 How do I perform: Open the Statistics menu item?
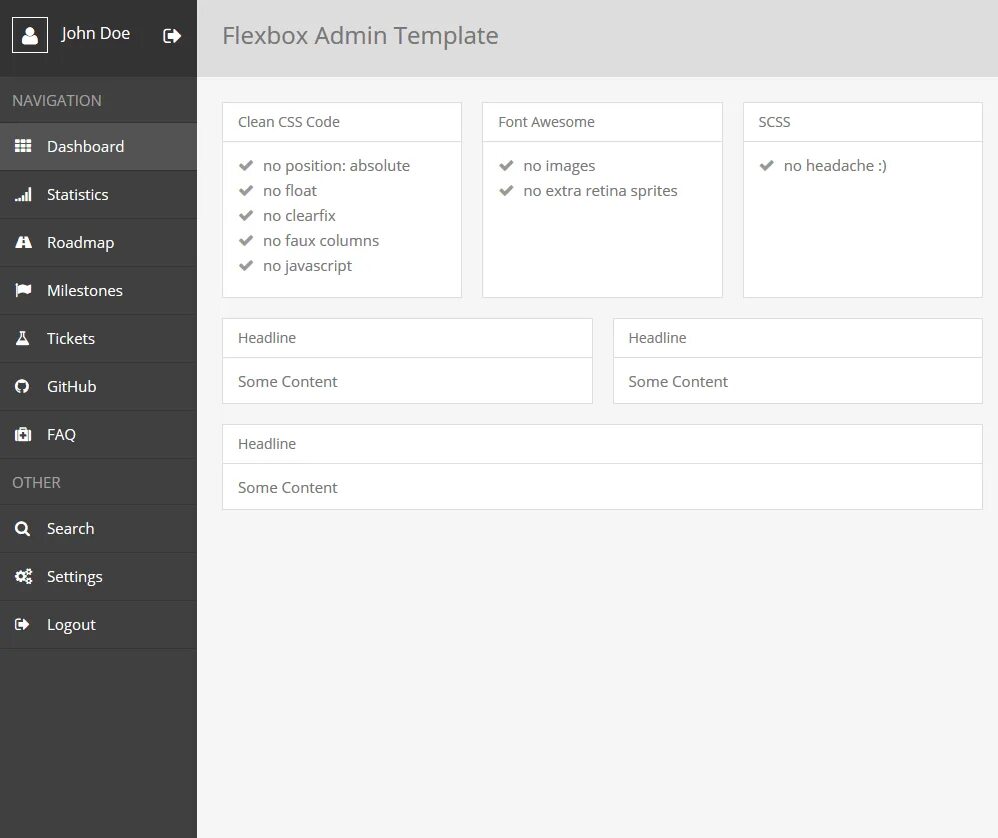(78, 195)
